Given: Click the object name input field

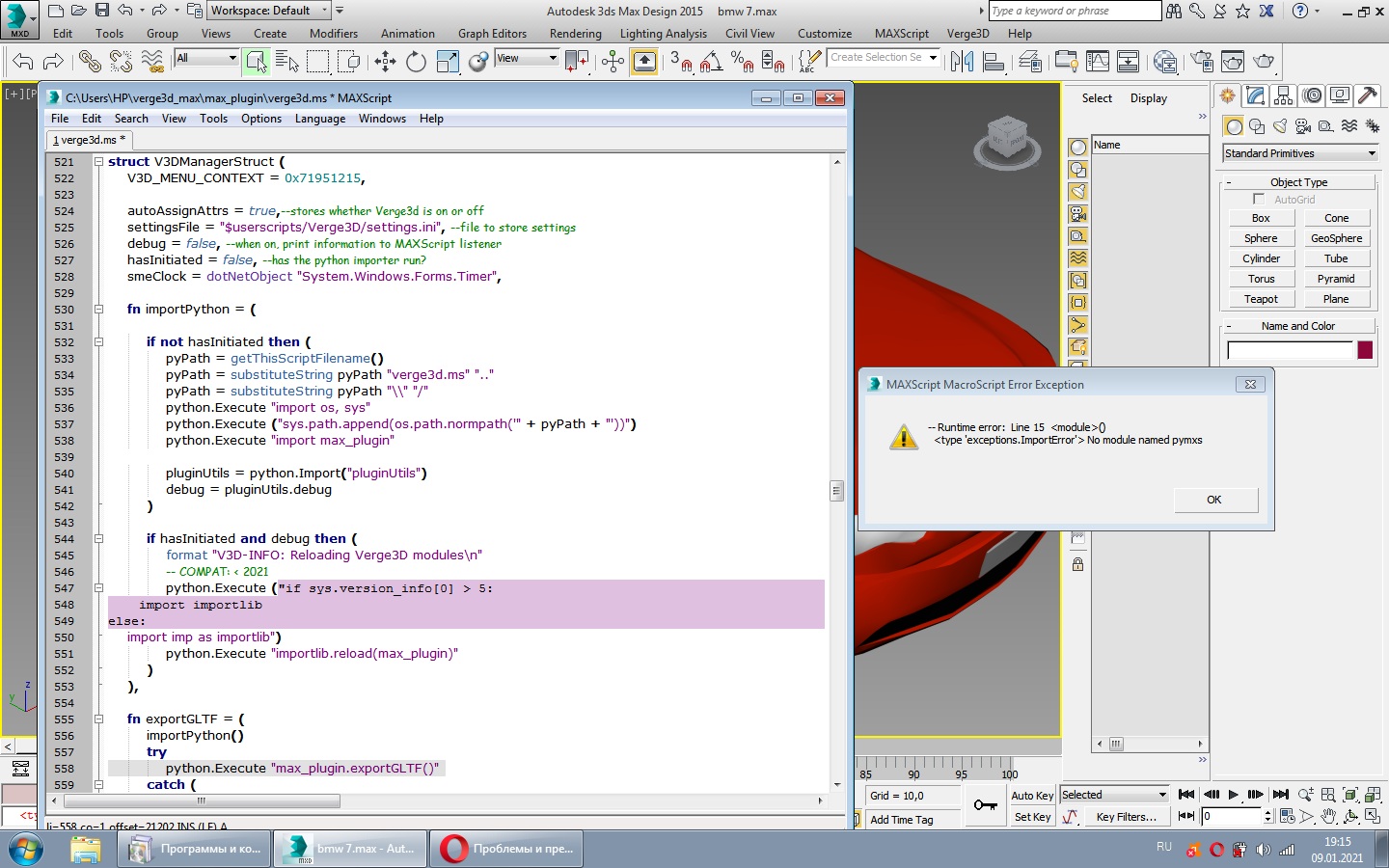Looking at the screenshot, I should 1290,350.
